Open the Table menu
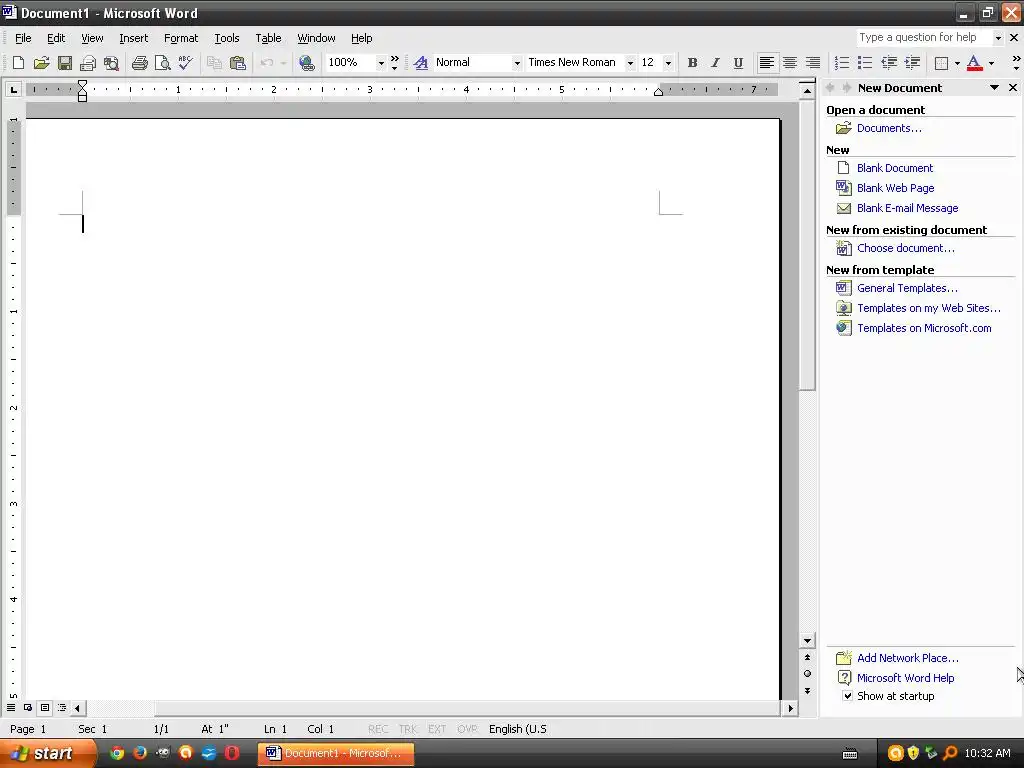Image resolution: width=1024 pixels, height=768 pixels. tap(268, 38)
